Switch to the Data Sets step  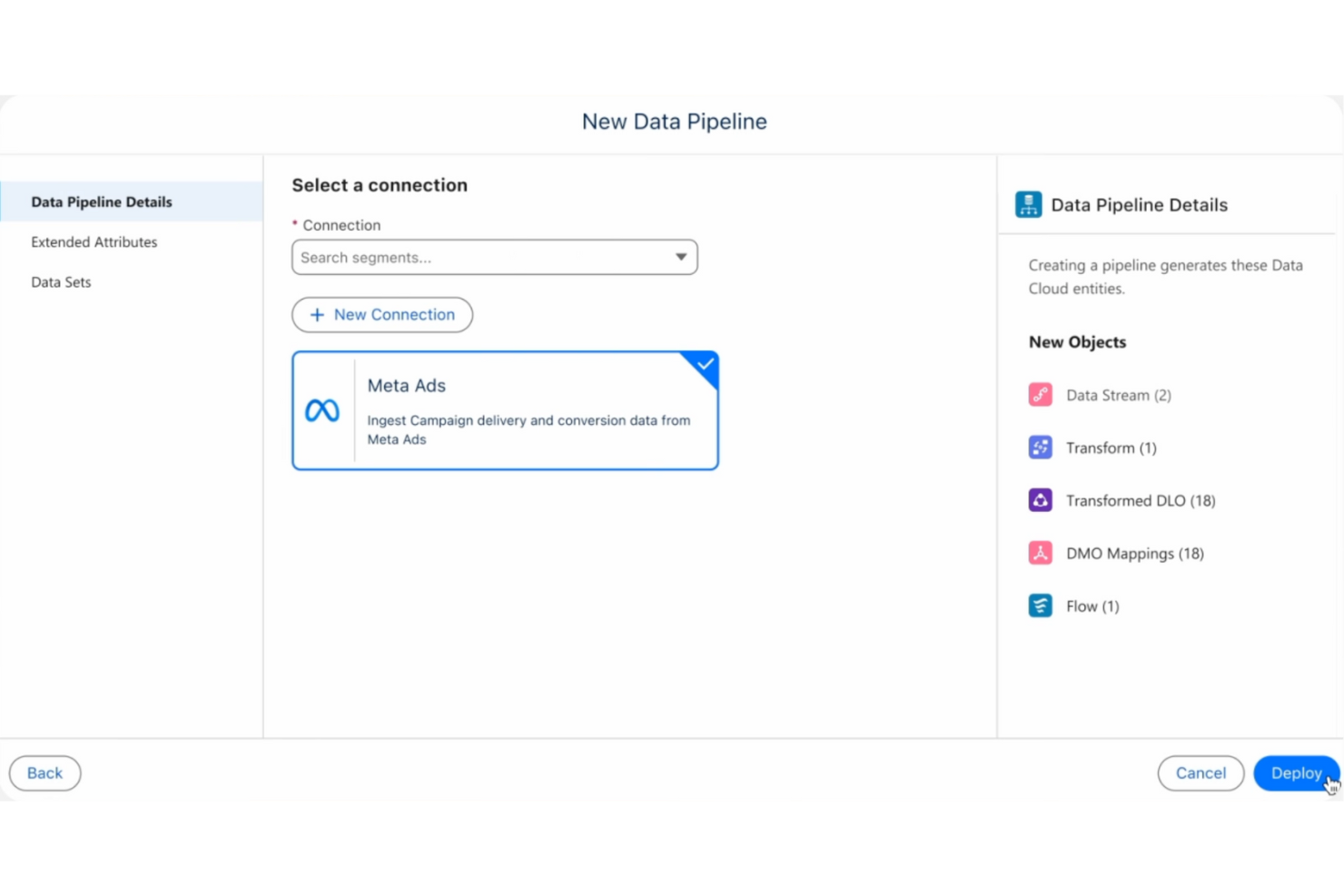click(61, 281)
